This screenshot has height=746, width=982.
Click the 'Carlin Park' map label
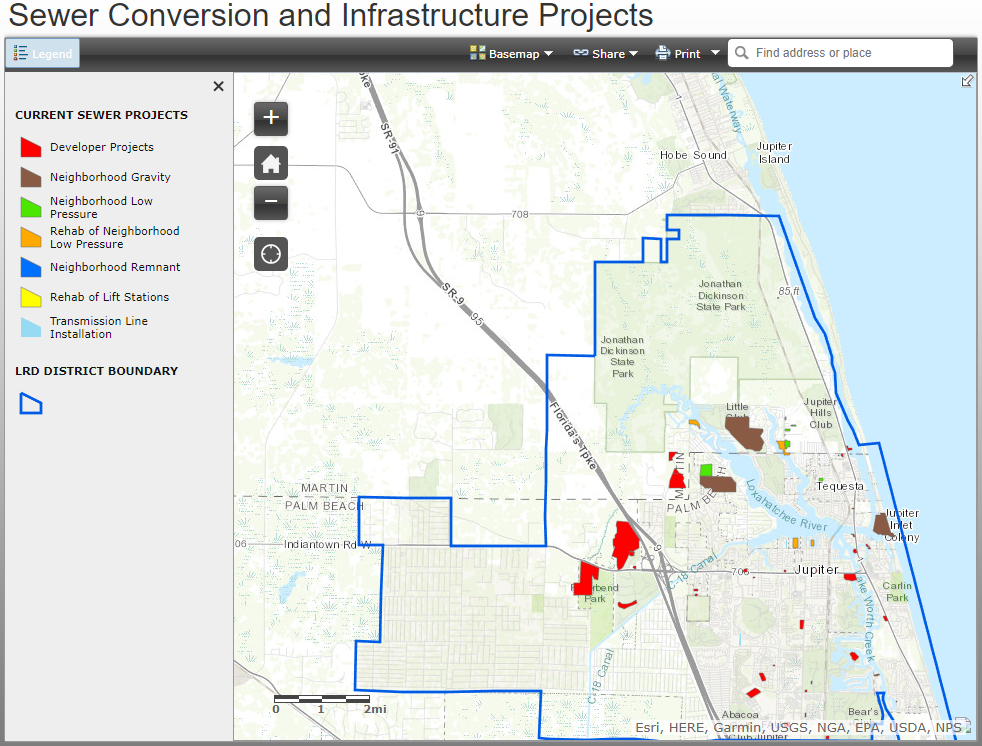click(897, 591)
